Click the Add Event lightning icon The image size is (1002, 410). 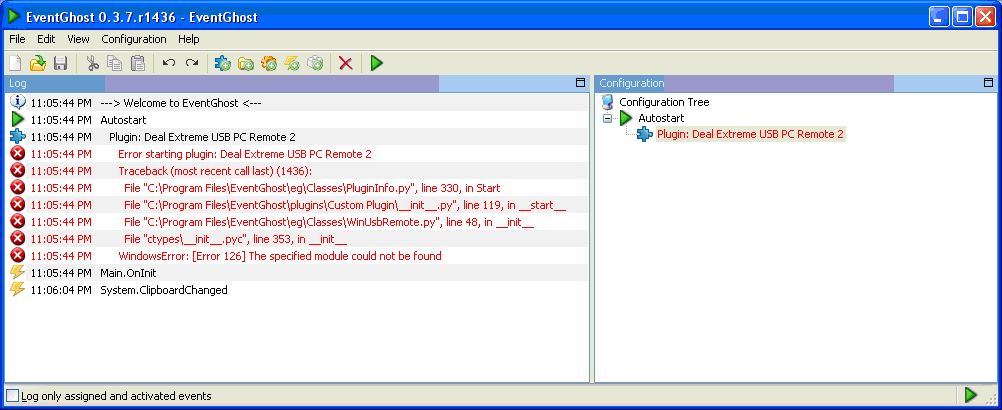[292, 63]
